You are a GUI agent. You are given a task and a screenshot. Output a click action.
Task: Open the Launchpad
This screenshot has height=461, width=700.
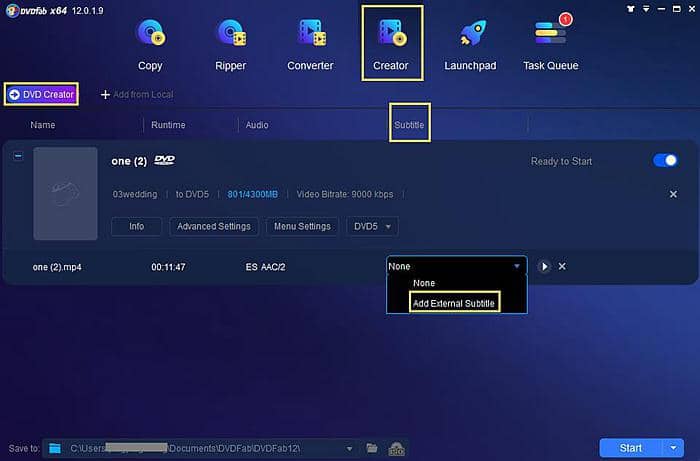[x=470, y=45]
